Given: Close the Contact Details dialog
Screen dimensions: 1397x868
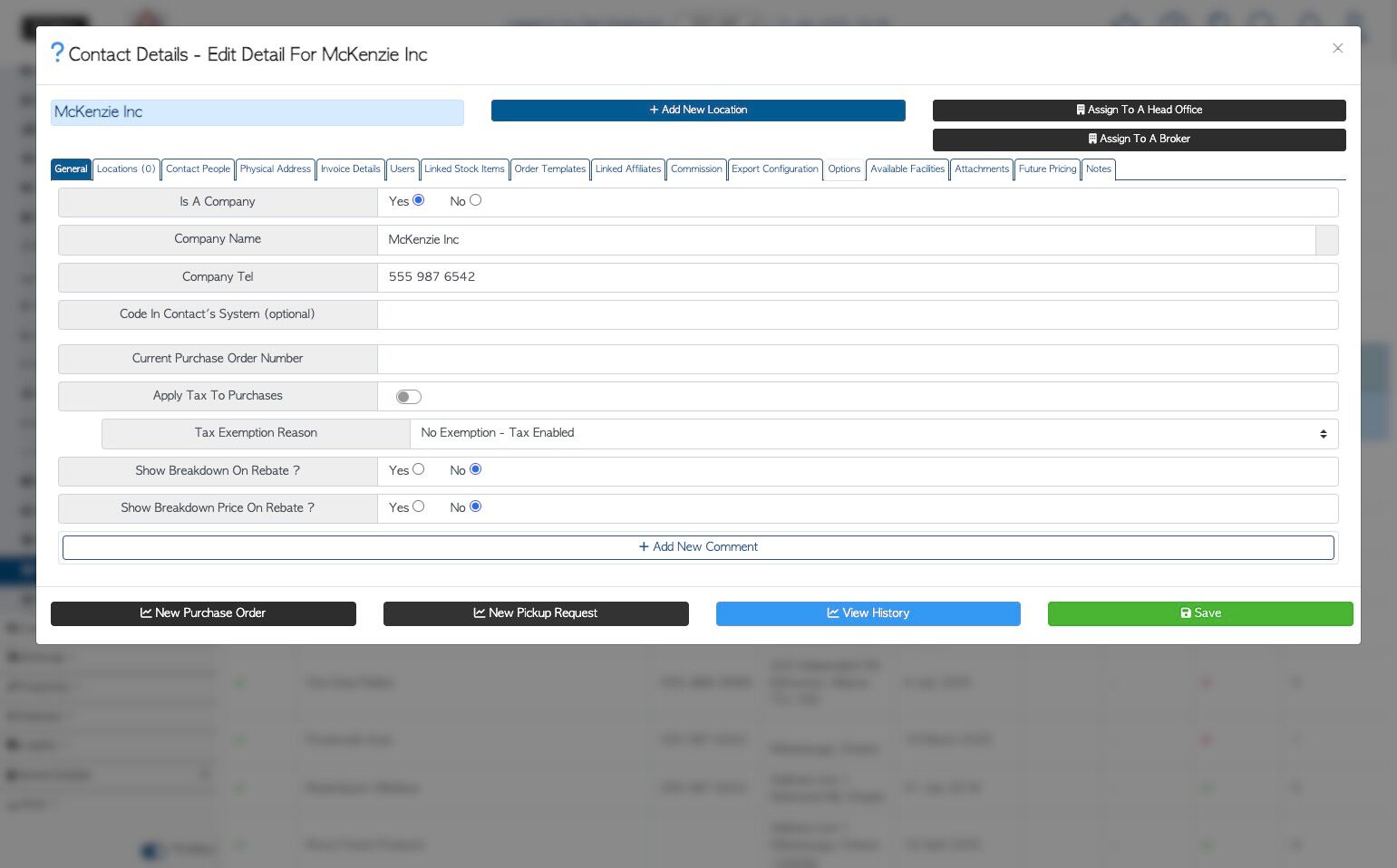Looking at the screenshot, I should tap(1337, 48).
